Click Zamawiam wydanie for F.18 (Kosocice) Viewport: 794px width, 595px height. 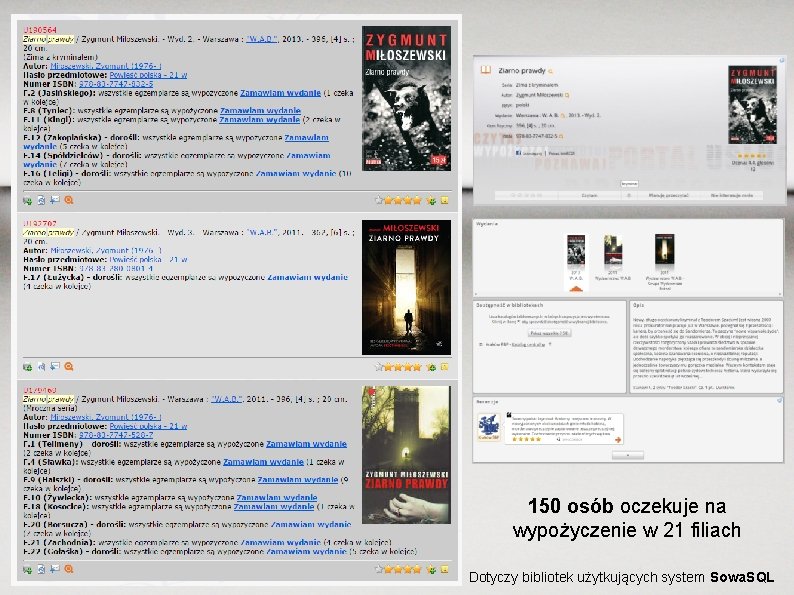(274, 506)
